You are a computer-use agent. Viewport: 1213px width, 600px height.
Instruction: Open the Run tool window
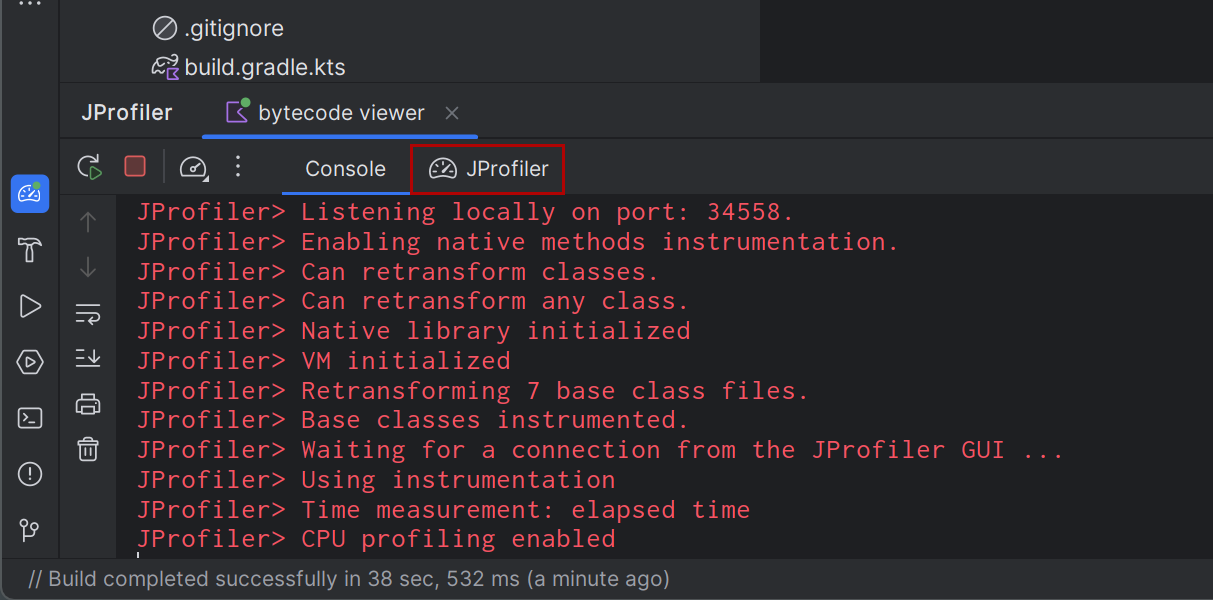30,306
